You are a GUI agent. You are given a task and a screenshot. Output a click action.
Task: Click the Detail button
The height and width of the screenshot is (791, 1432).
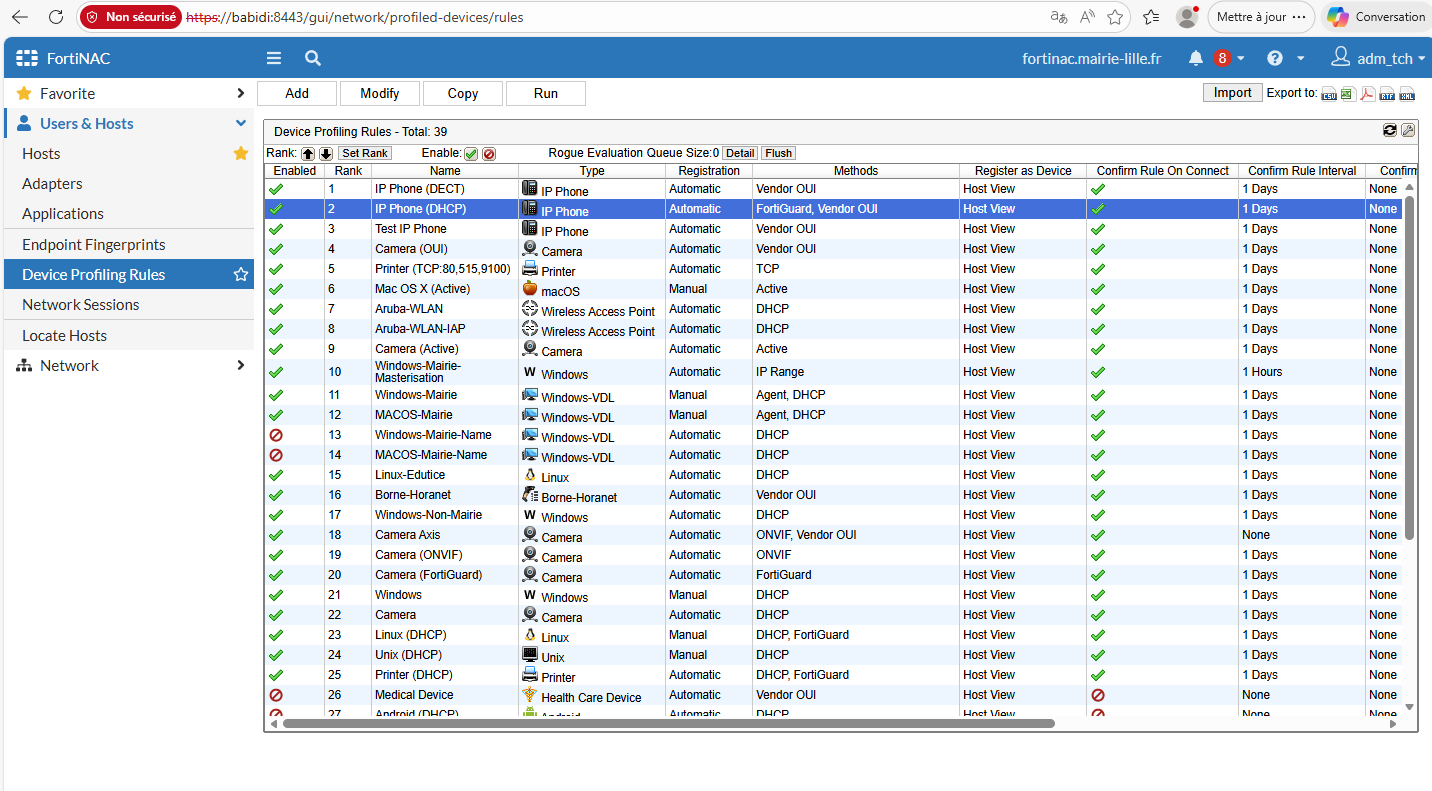(x=740, y=153)
